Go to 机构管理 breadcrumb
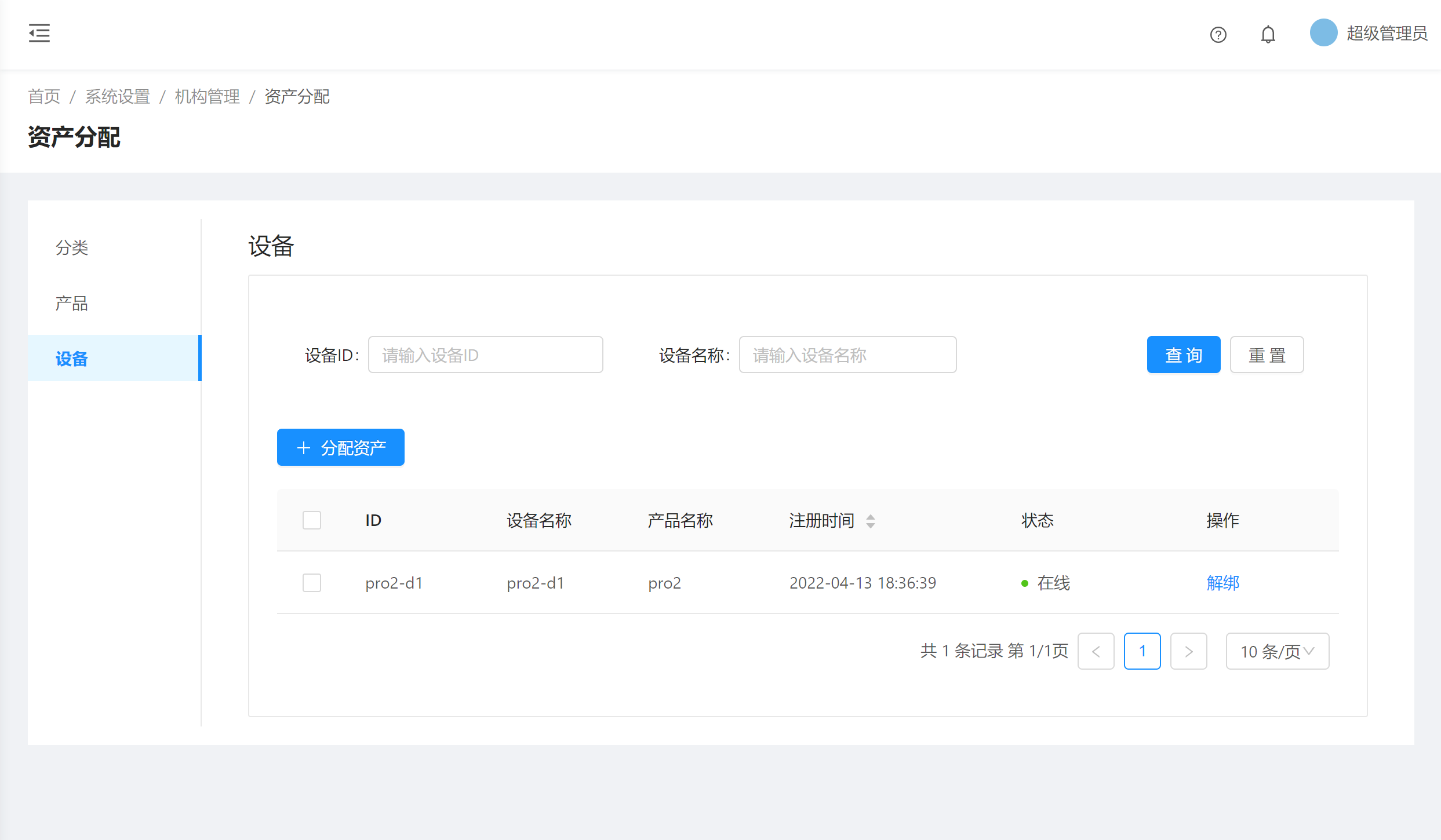The image size is (1441, 840). tap(208, 96)
